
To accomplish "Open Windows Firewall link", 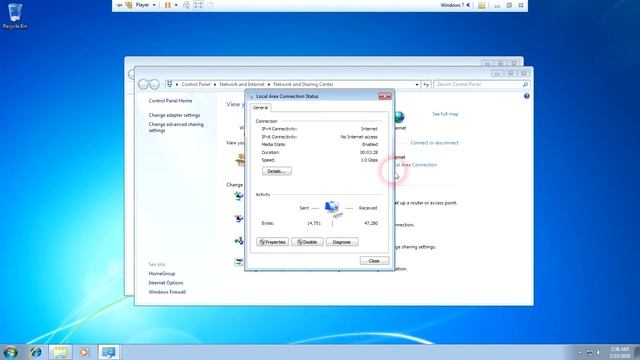I will point(167,292).
